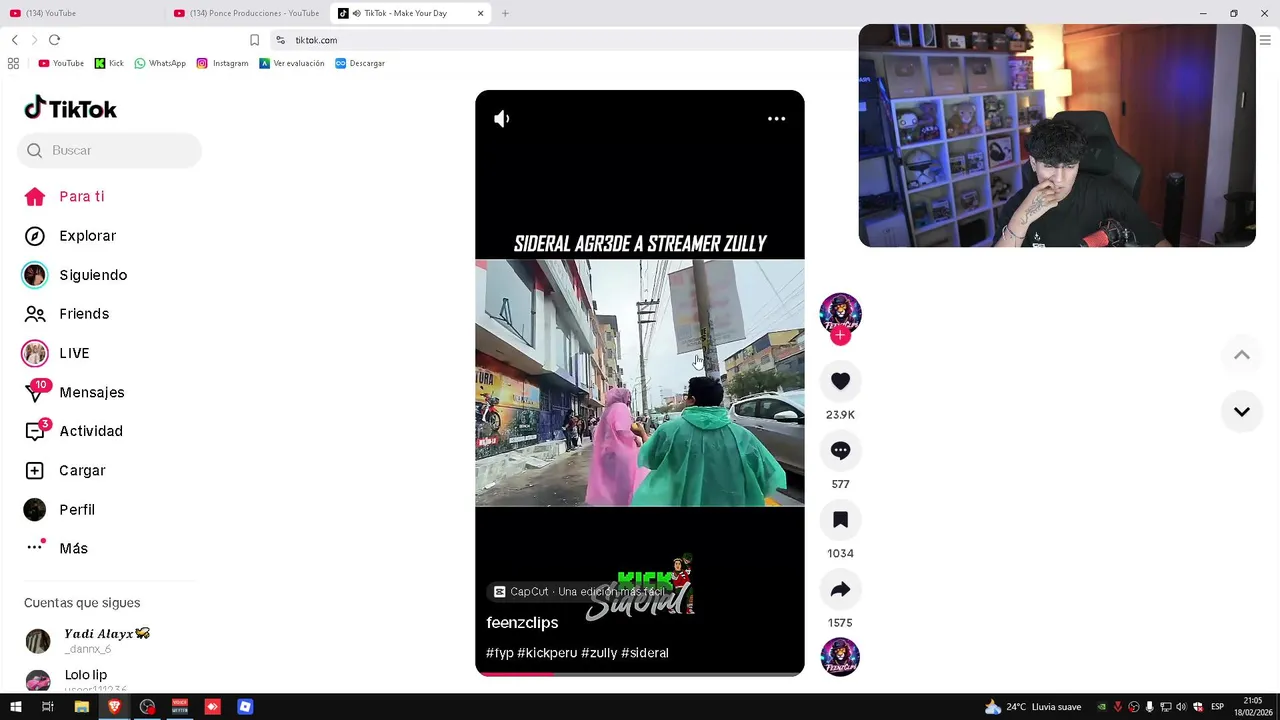Image resolution: width=1280 pixels, height=720 pixels.
Task: Switch the ESP input language
Action: 1217,707
